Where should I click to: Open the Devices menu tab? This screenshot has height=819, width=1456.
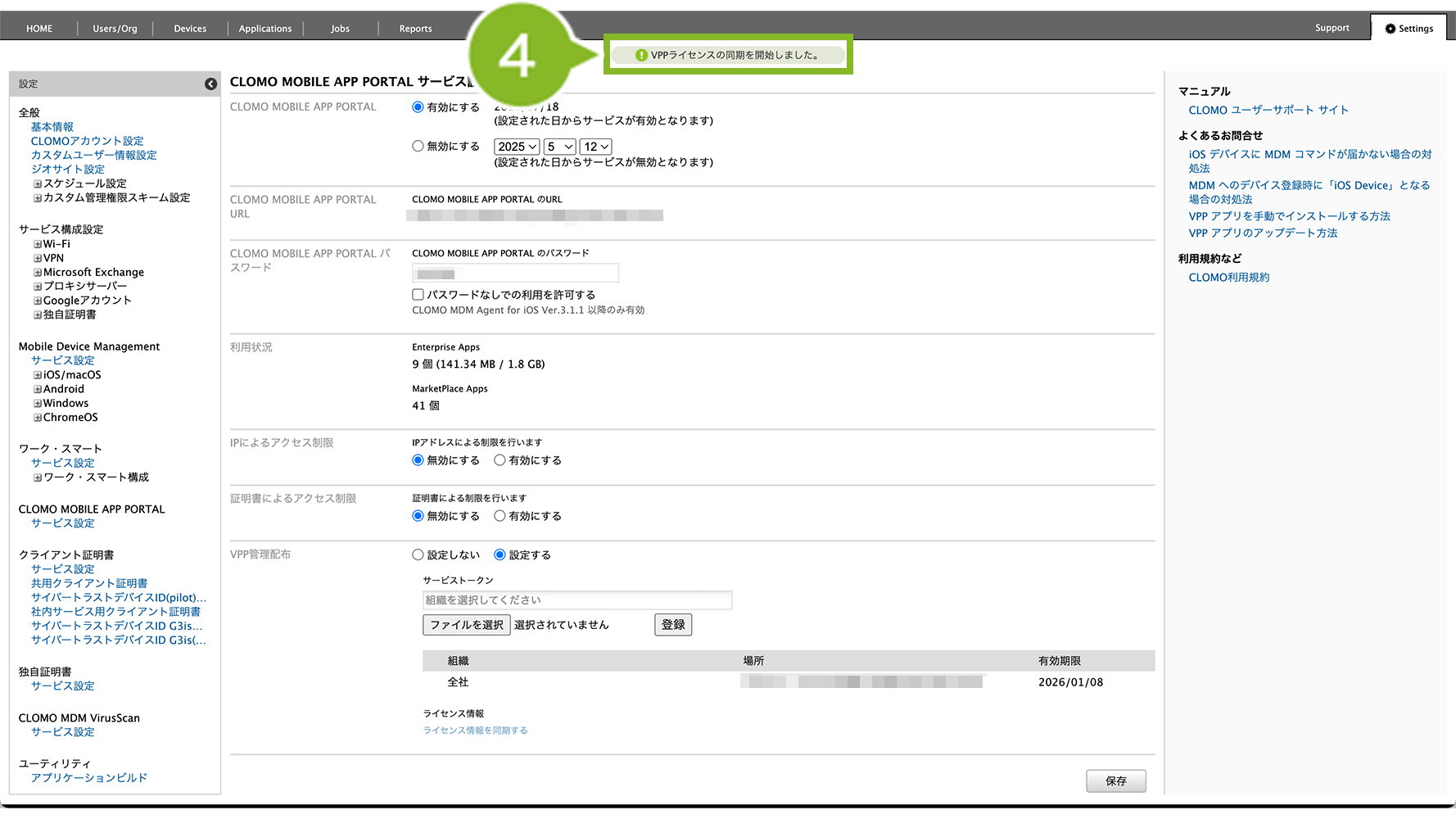[x=190, y=29]
